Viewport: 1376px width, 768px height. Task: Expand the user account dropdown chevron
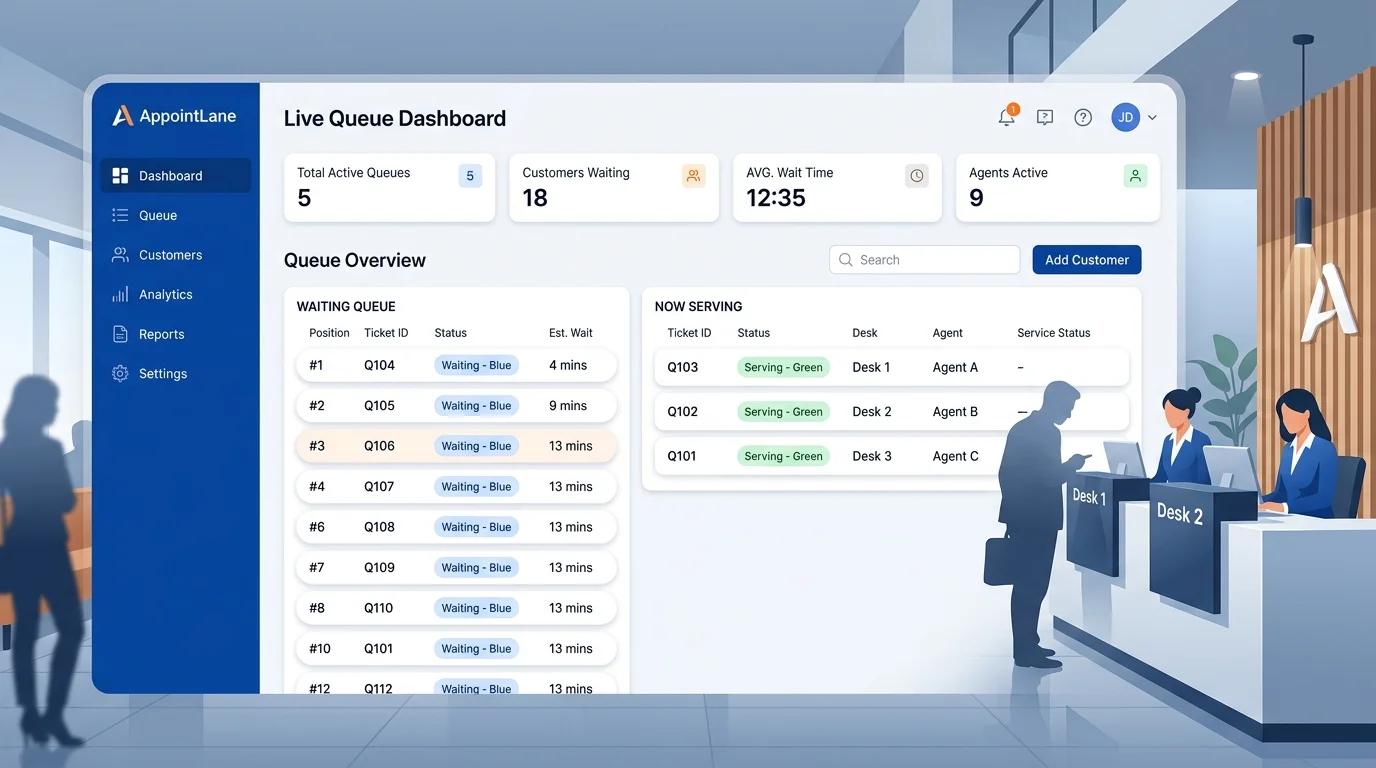pos(1152,118)
